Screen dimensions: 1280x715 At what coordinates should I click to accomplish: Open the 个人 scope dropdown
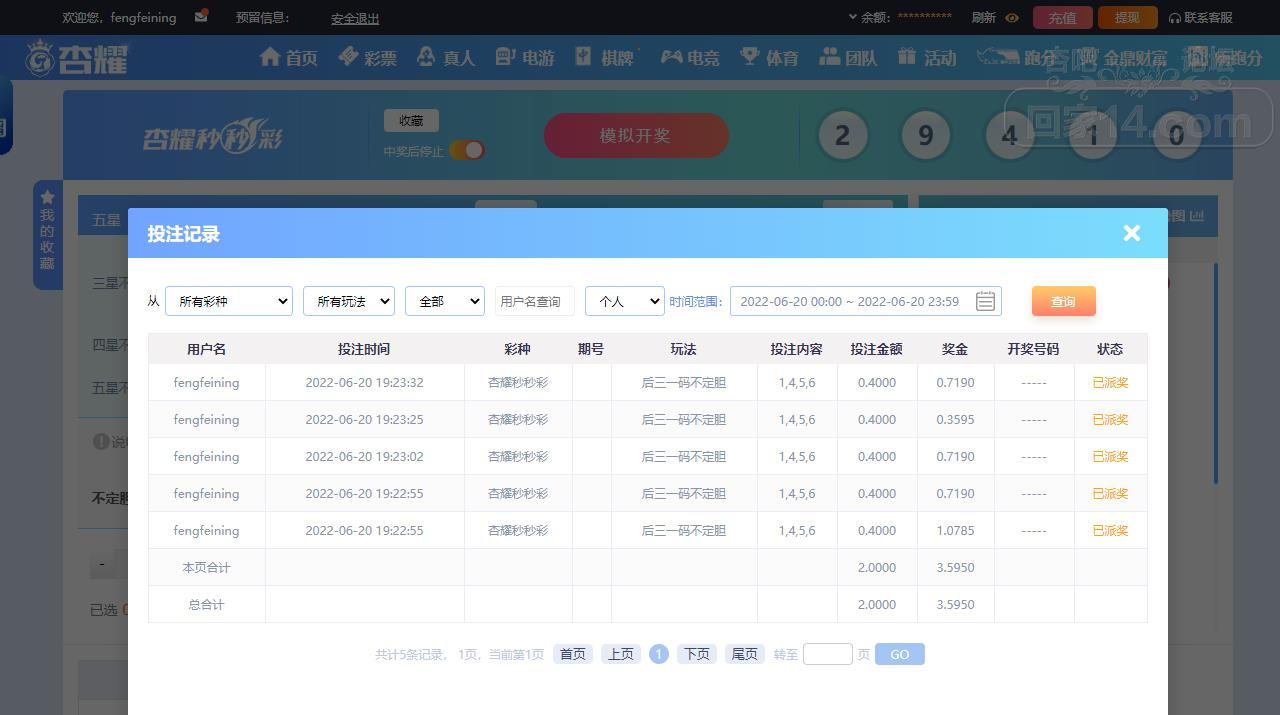pos(624,301)
